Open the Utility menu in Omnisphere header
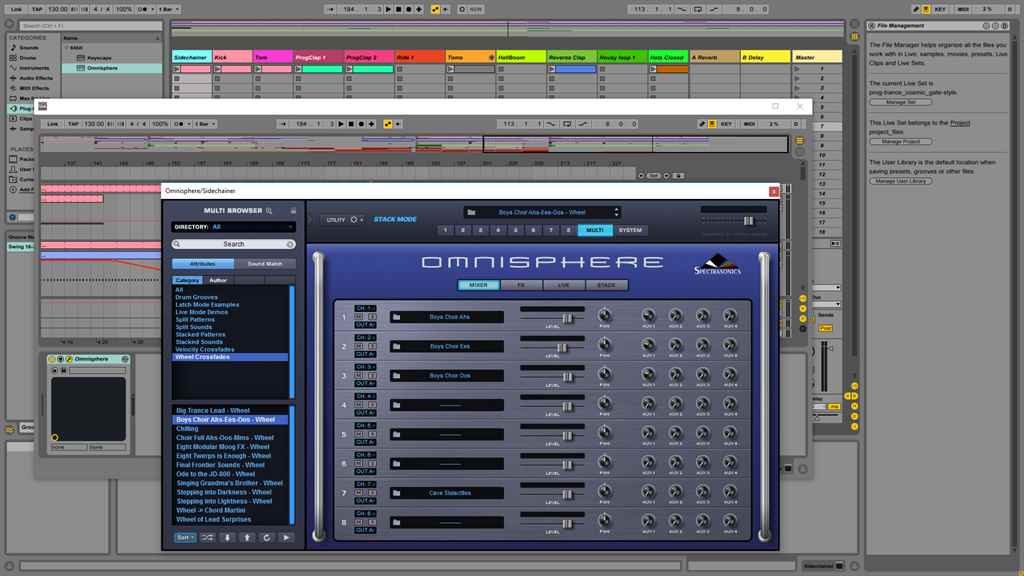This screenshot has height=576, width=1024. 344,220
